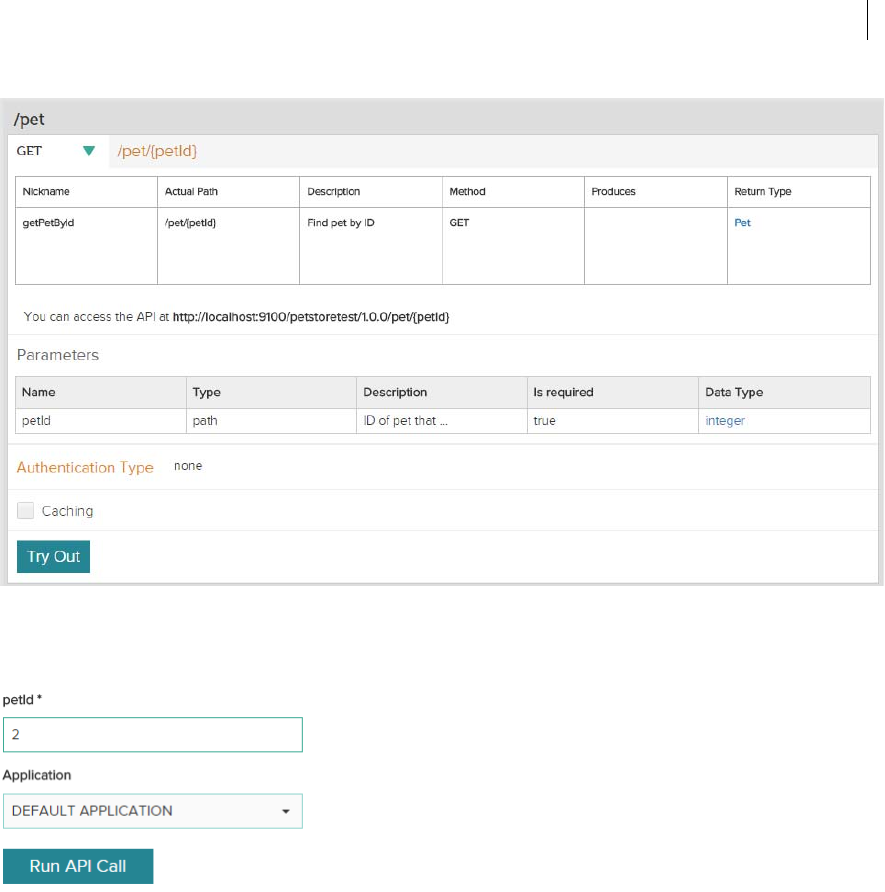This screenshot has width=885, height=892.
Task: Click the Actual Path column header
Action: (191, 192)
